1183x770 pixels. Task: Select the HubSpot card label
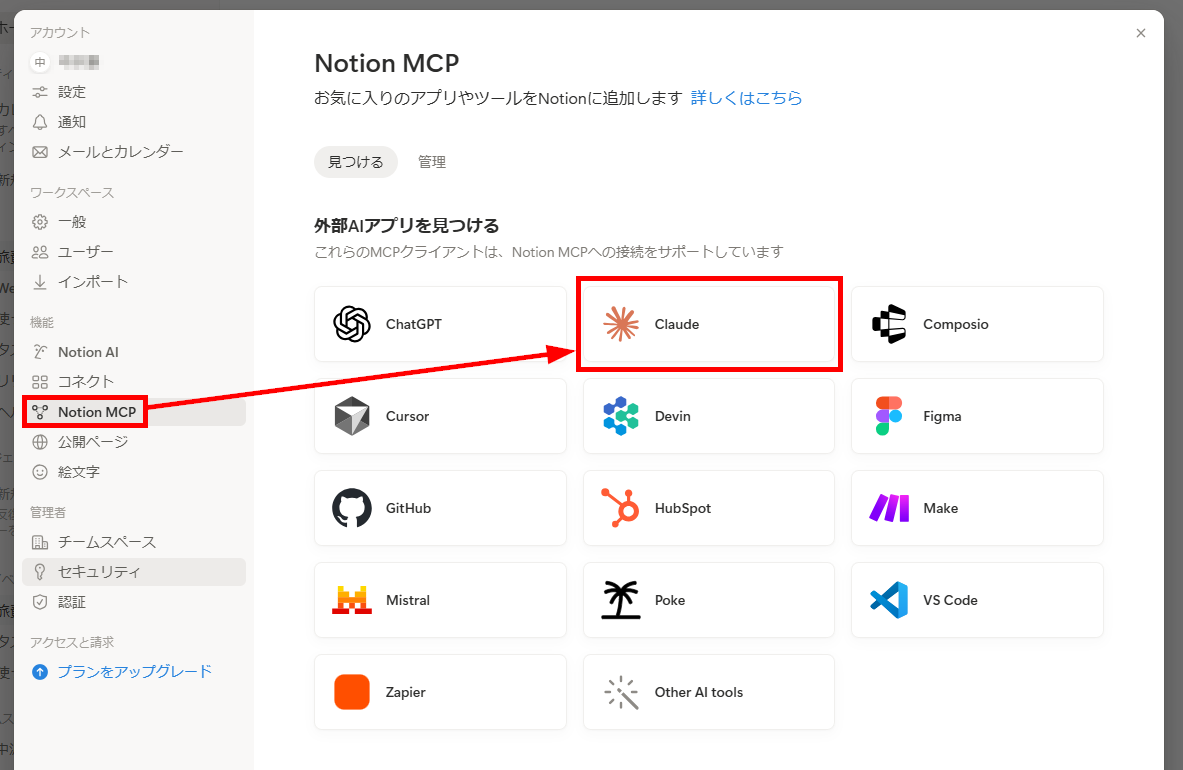tap(683, 508)
